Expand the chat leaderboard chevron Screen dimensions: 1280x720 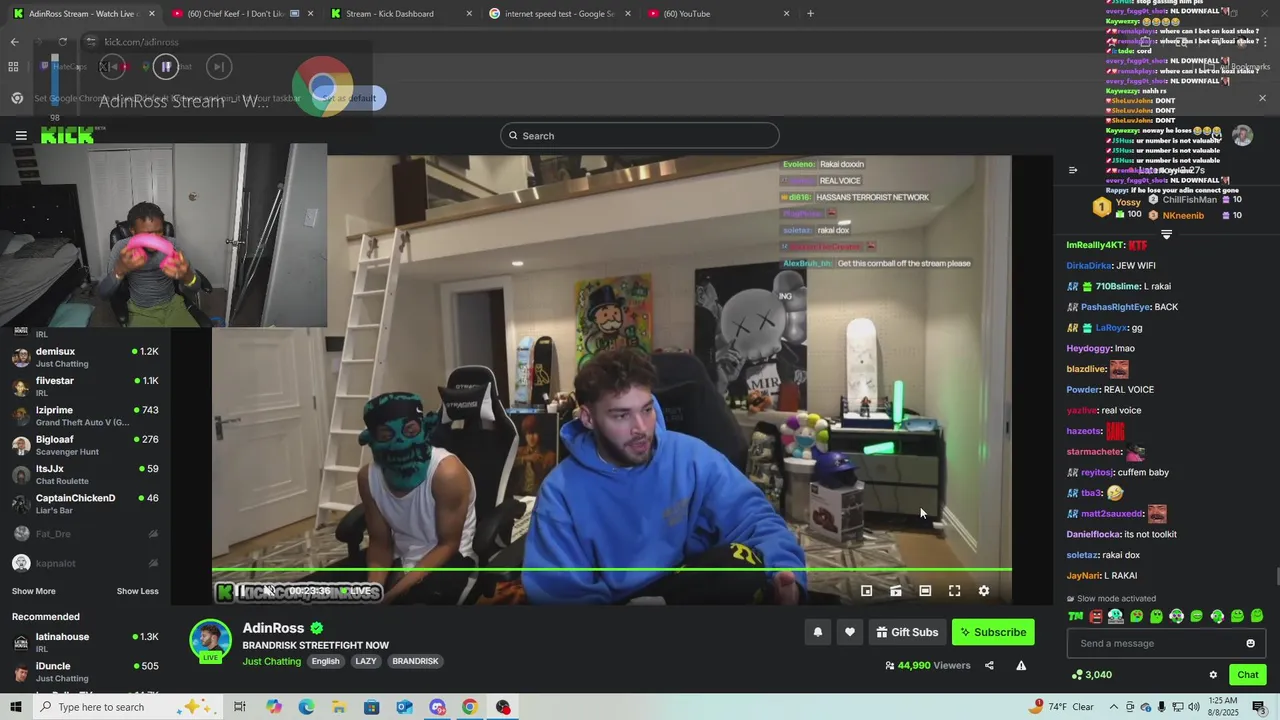(1166, 234)
